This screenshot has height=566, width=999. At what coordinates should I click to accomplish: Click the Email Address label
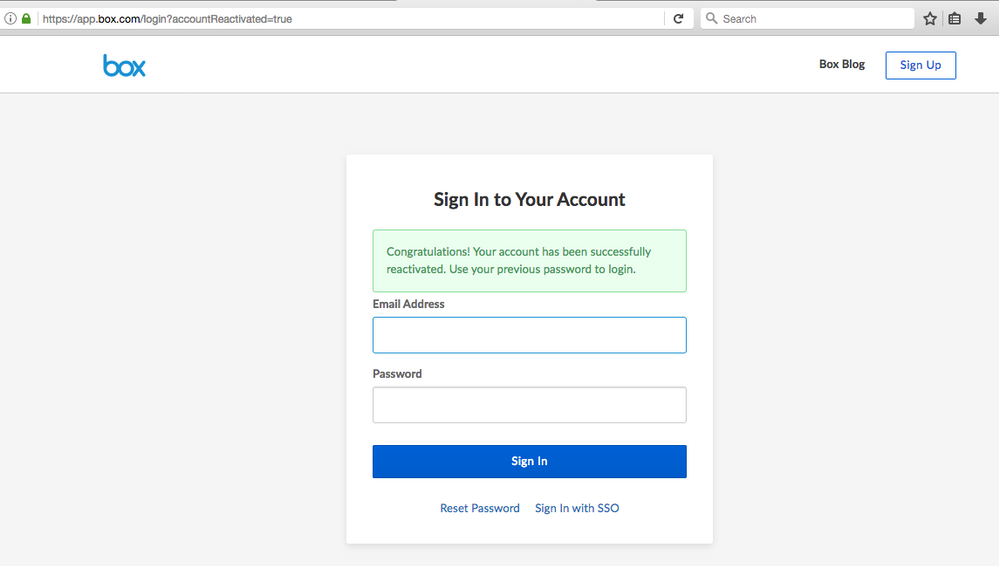click(x=409, y=304)
